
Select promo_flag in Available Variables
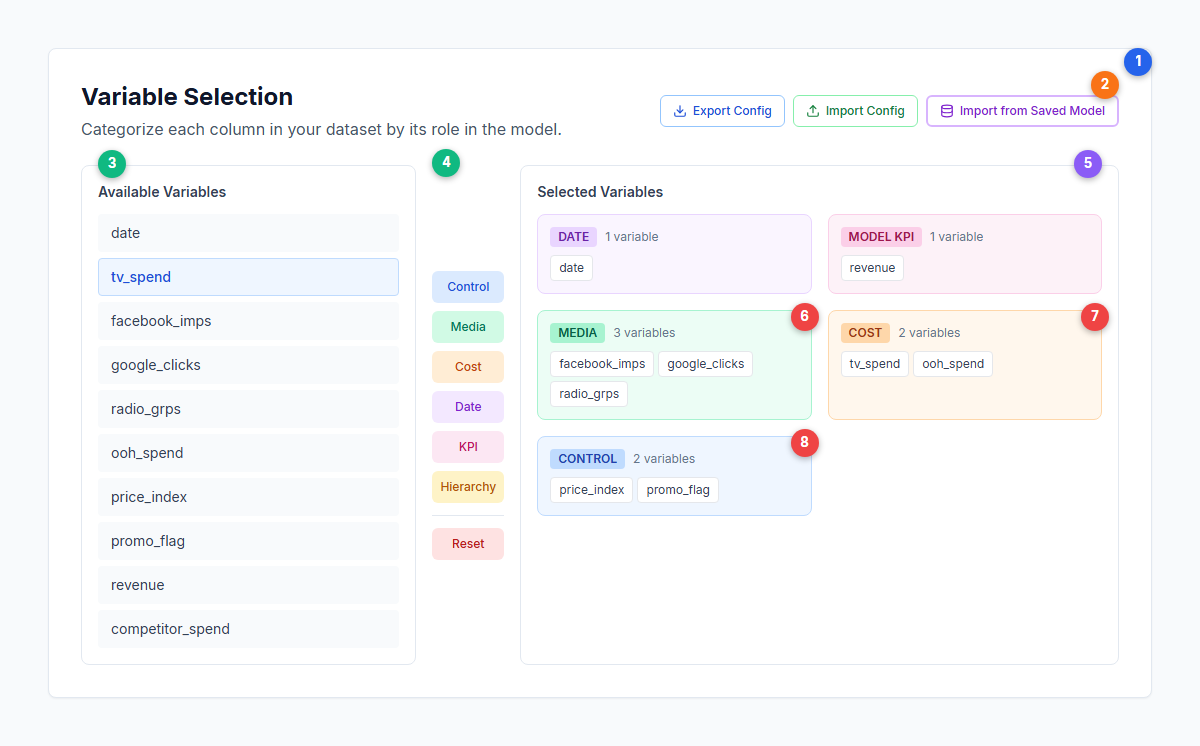248,541
